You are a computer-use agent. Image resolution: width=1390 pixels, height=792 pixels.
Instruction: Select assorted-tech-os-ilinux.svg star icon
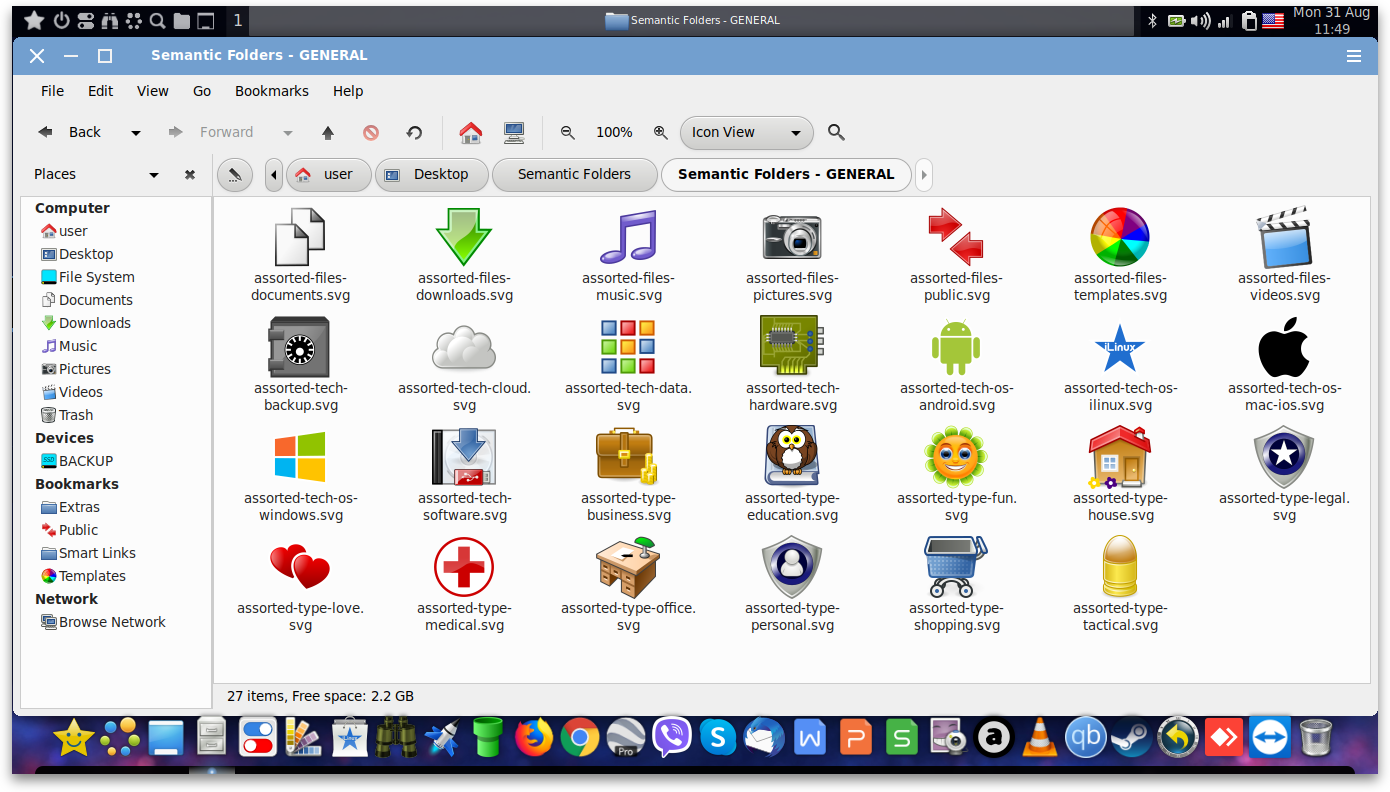(1120, 347)
